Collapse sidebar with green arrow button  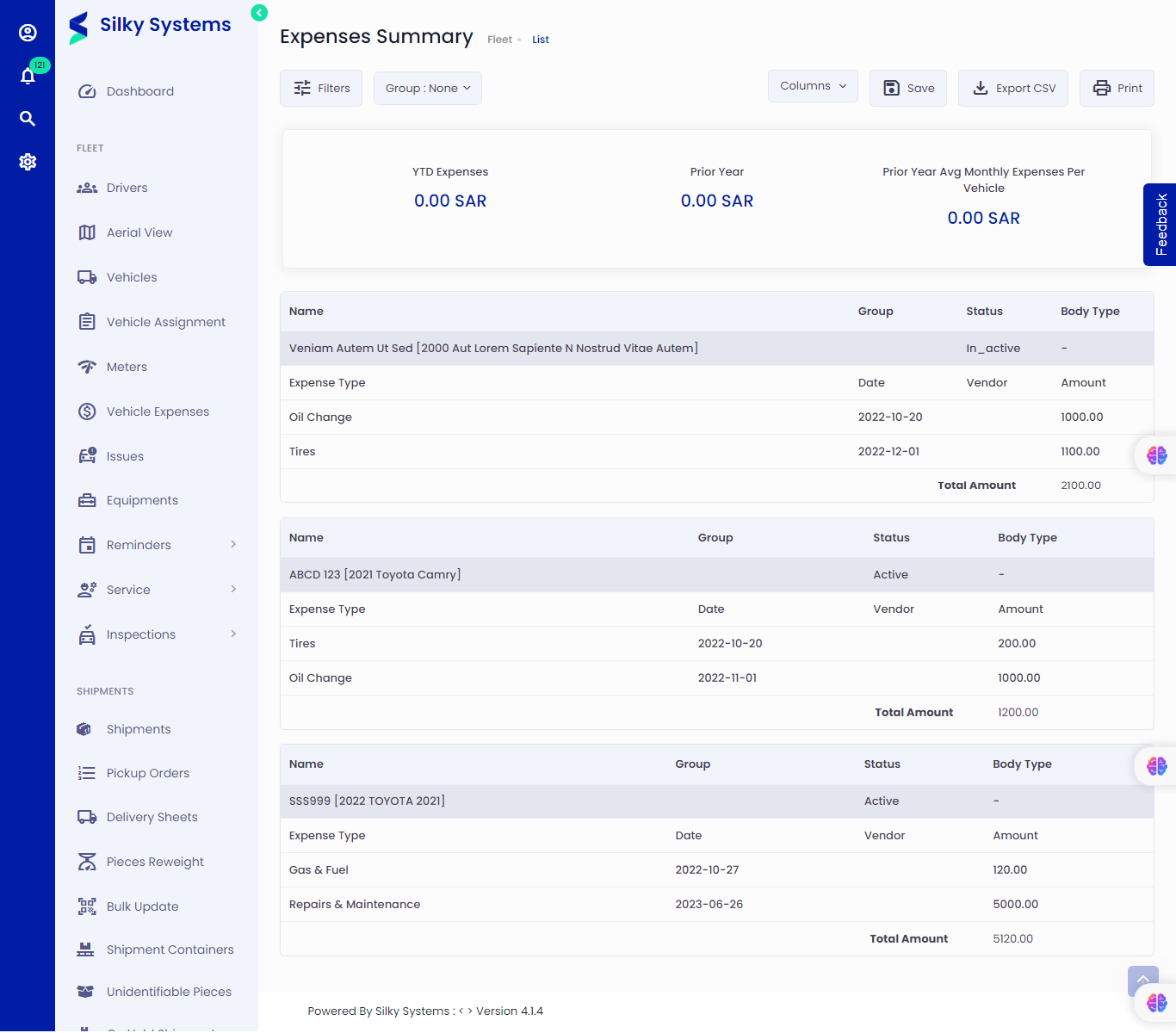259,13
